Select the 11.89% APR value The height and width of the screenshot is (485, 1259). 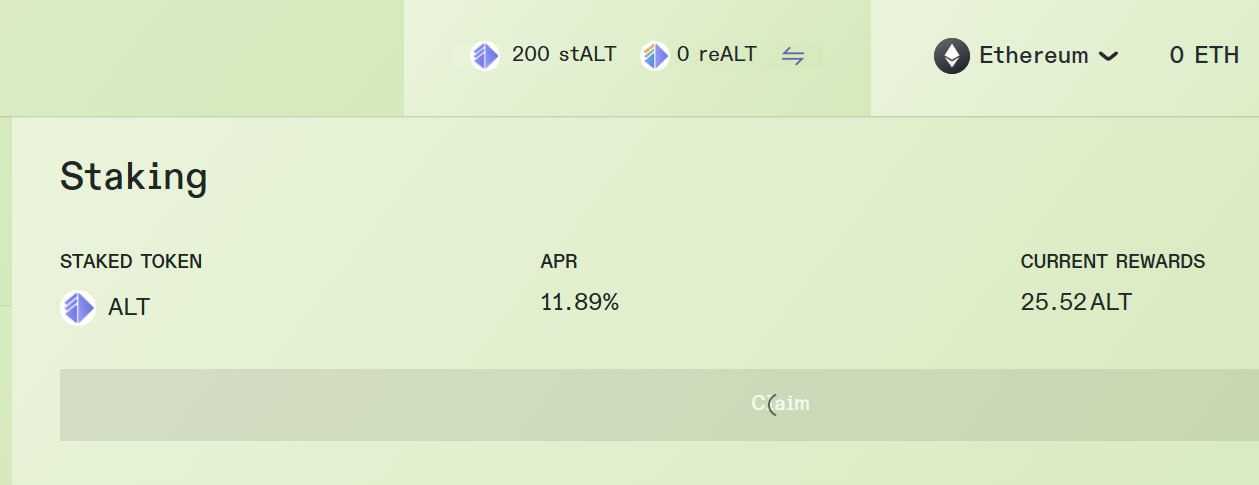coord(580,302)
